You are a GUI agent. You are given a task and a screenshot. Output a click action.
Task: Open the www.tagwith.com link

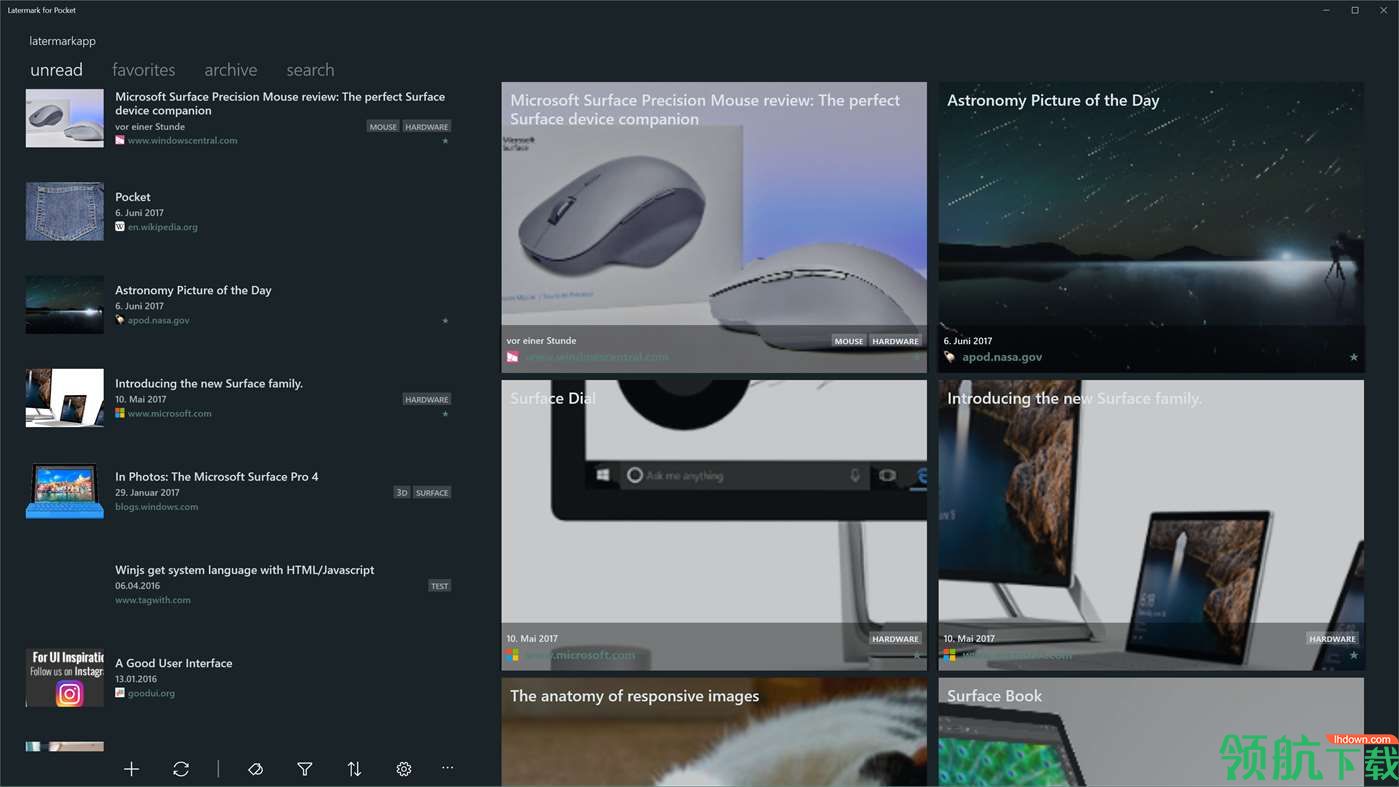coord(153,600)
